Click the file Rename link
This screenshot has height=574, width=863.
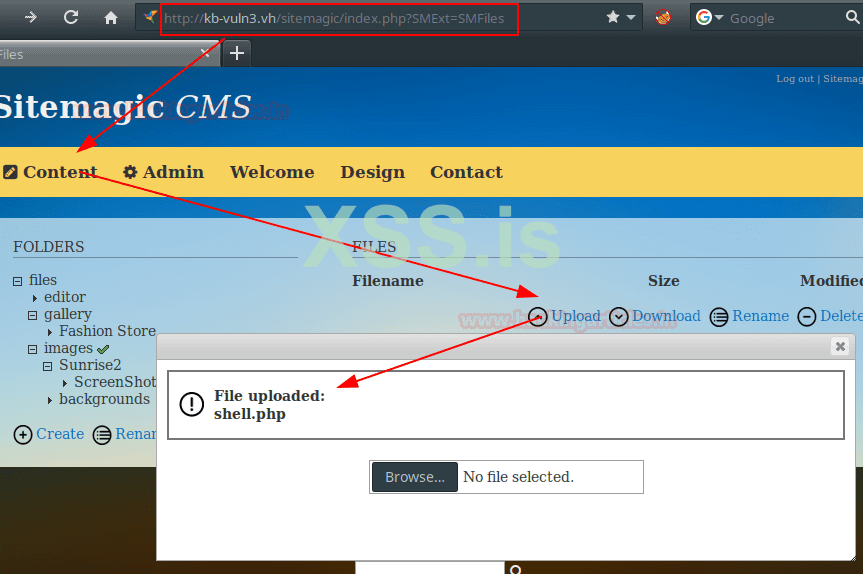coord(760,316)
